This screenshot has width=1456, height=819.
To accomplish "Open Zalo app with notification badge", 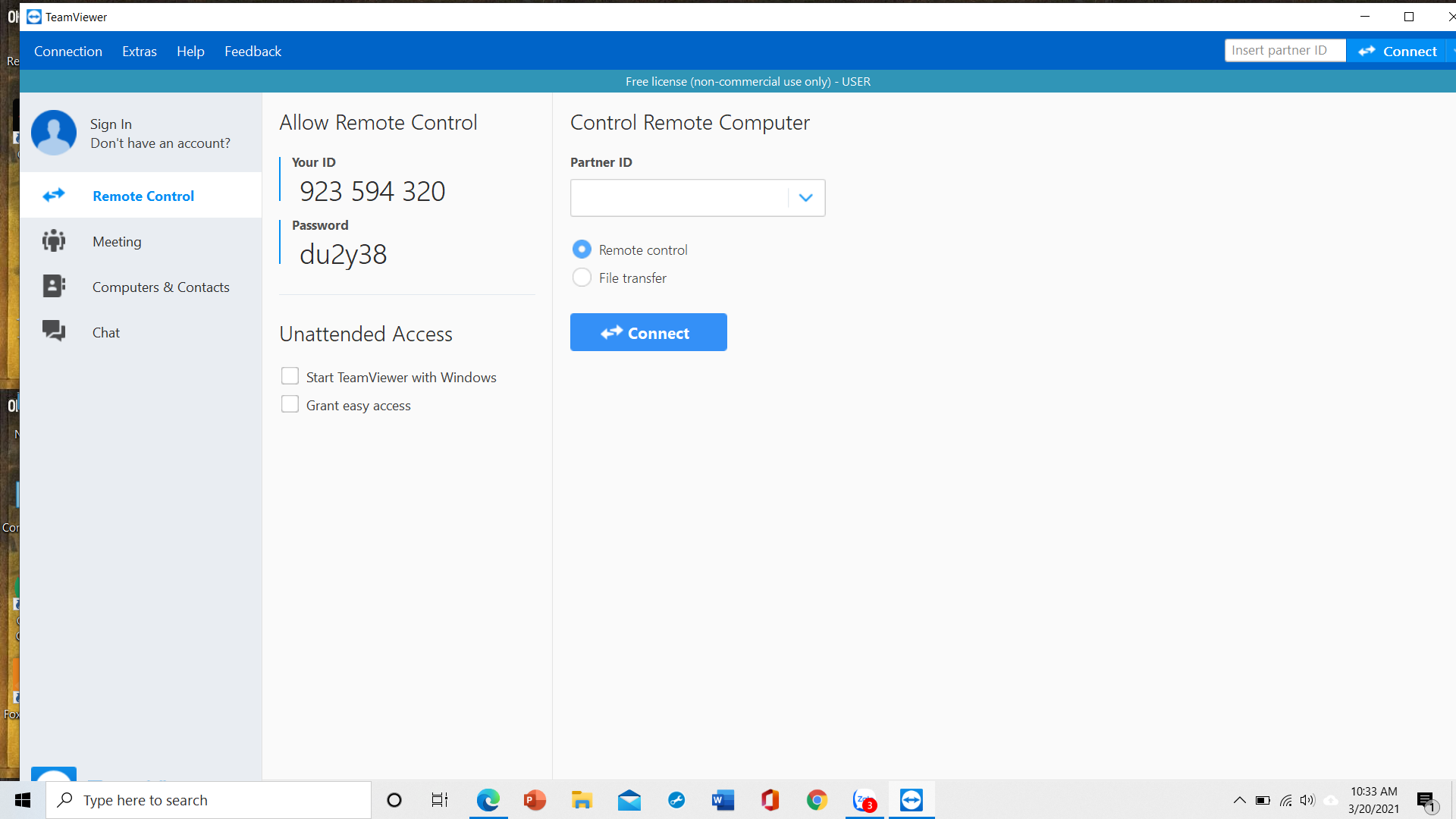I will 864,800.
